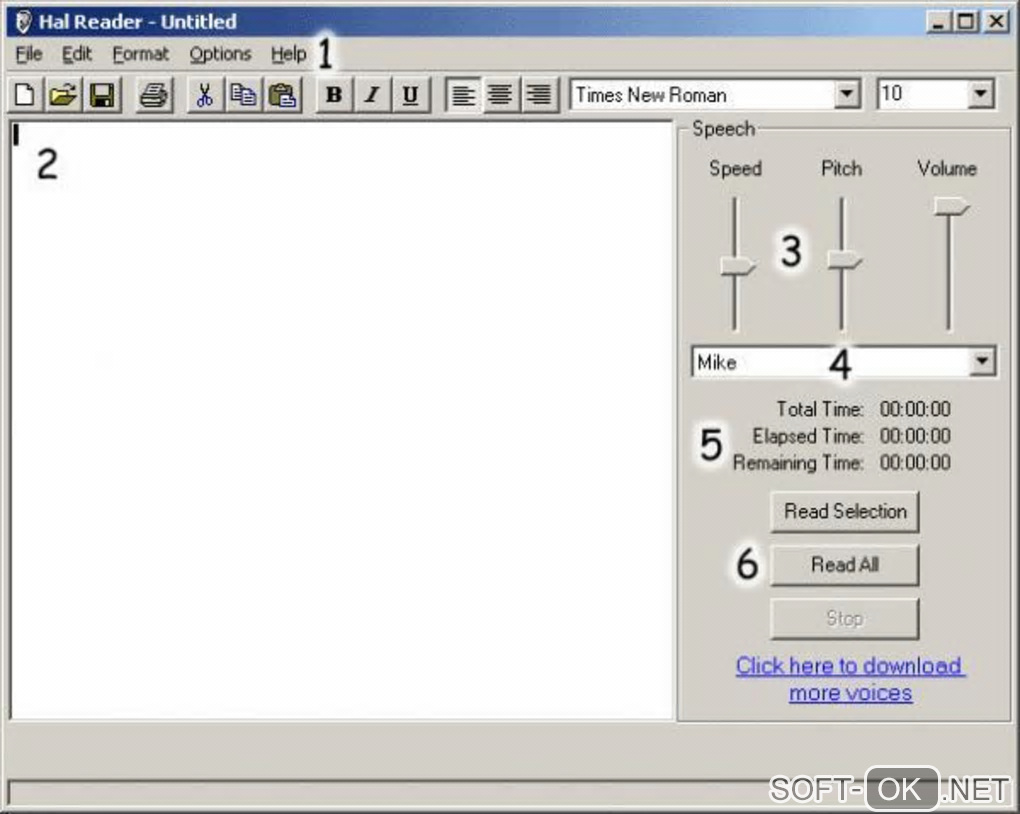
Task: Open the Format menu
Action: [141, 54]
